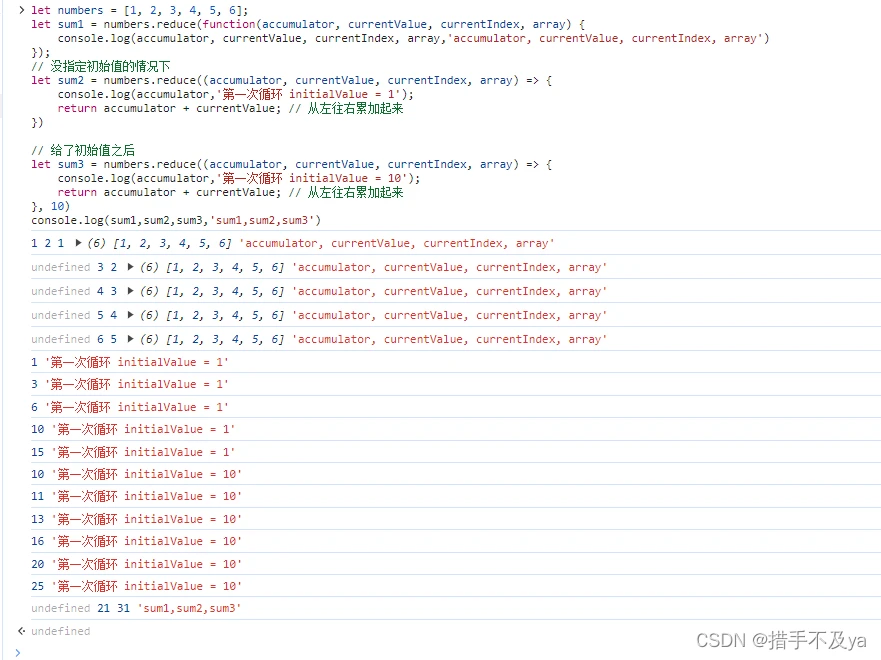Screen dimensions: 881x660
Task: Click the line 'let numbers = [1, 2, 3, 4, 5, 6];'
Action: tap(139, 10)
